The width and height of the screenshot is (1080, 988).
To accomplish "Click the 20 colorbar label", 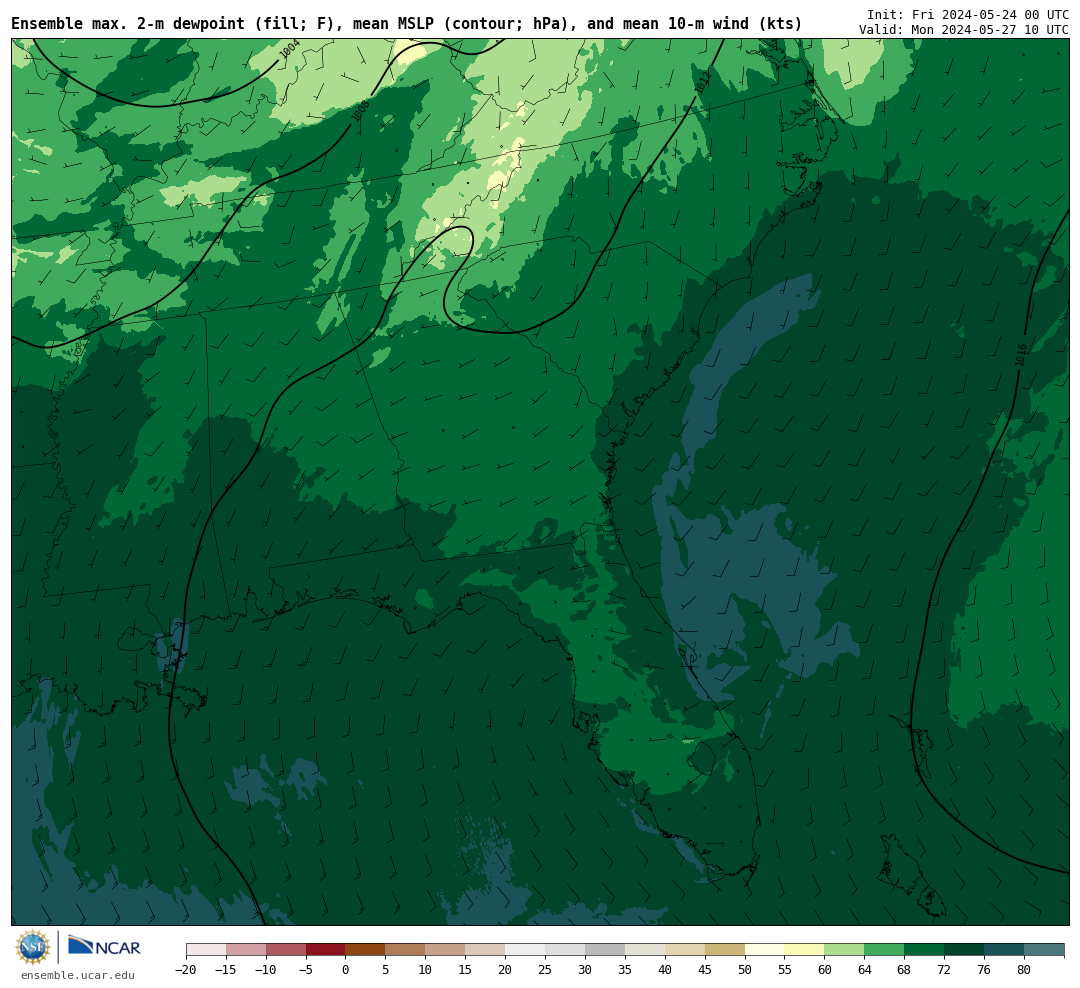I will [x=505, y=970].
